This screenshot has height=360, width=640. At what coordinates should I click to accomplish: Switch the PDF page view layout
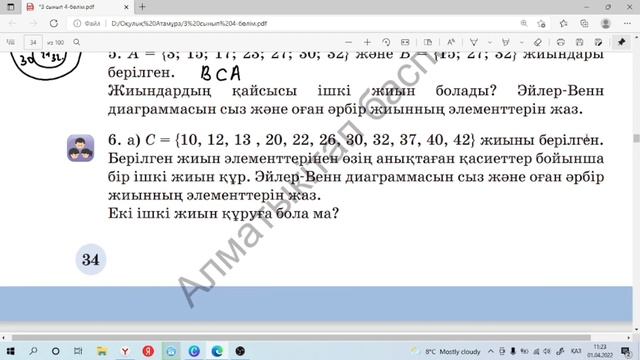pyautogui.click(x=428, y=42)
